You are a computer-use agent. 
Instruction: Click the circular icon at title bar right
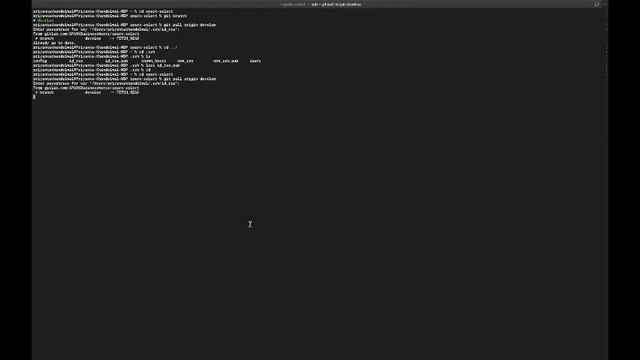tap(597, 4)
